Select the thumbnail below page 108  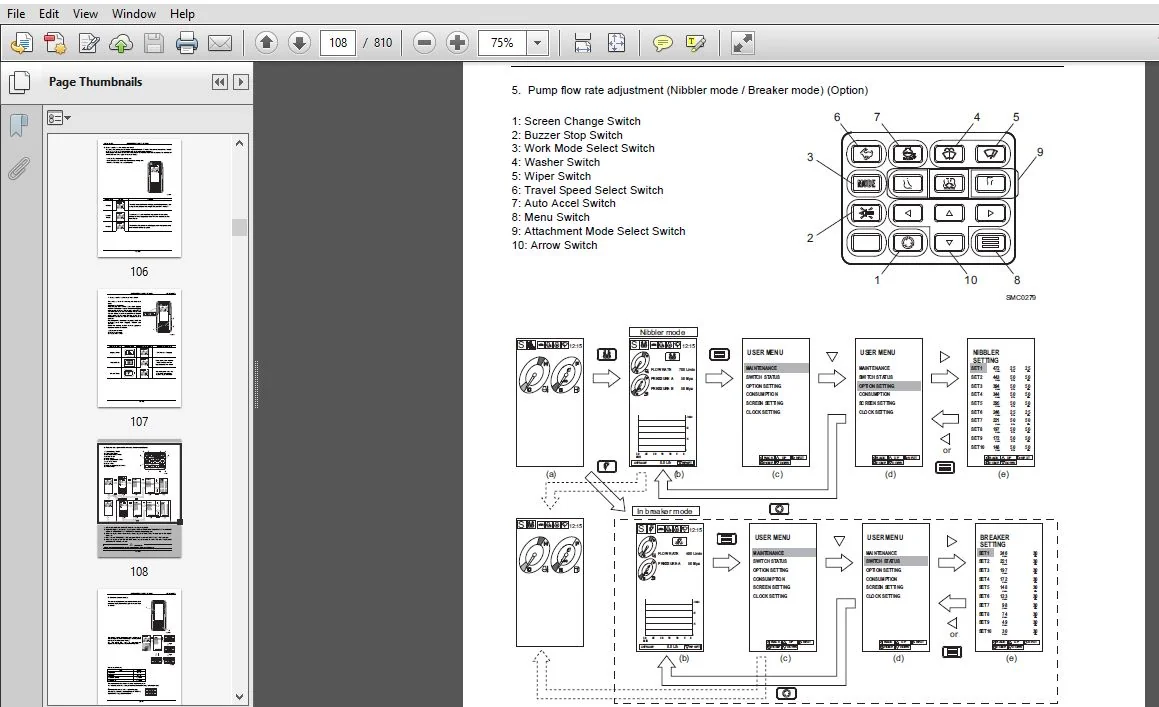[x=139, y=646]
